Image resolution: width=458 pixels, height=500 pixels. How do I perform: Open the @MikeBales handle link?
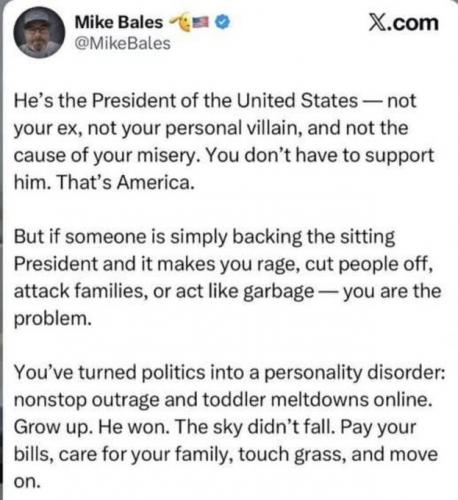click(x=123, y=44)
